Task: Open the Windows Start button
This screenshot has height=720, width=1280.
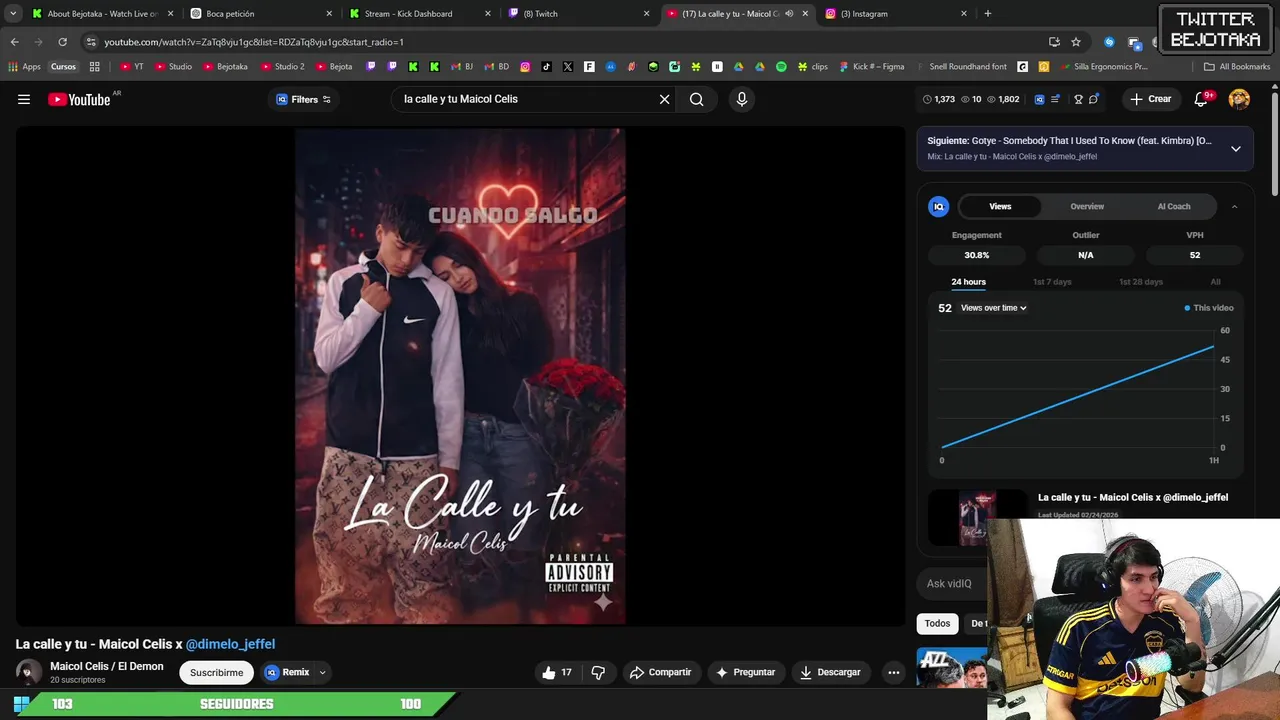Action: coord(21,704)
